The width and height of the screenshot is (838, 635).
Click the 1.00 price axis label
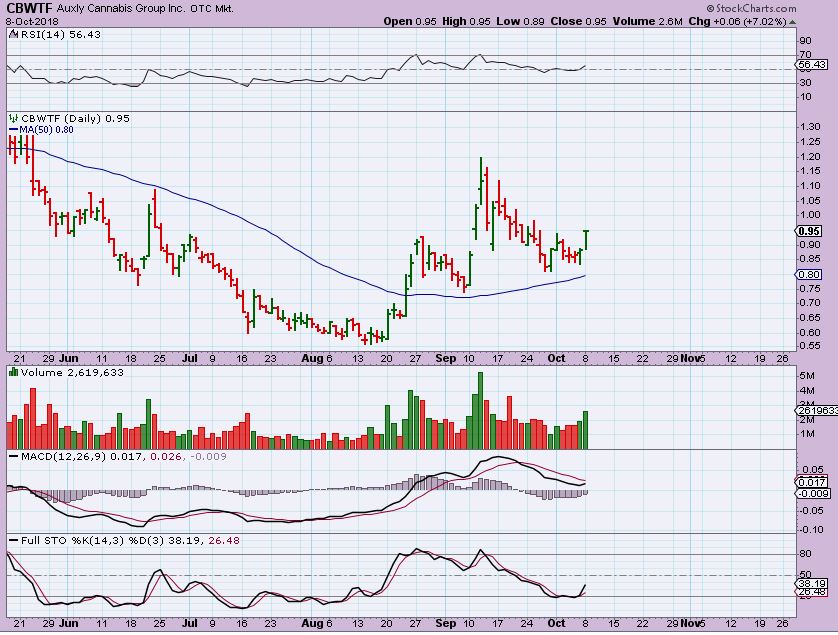click(809, 215)
